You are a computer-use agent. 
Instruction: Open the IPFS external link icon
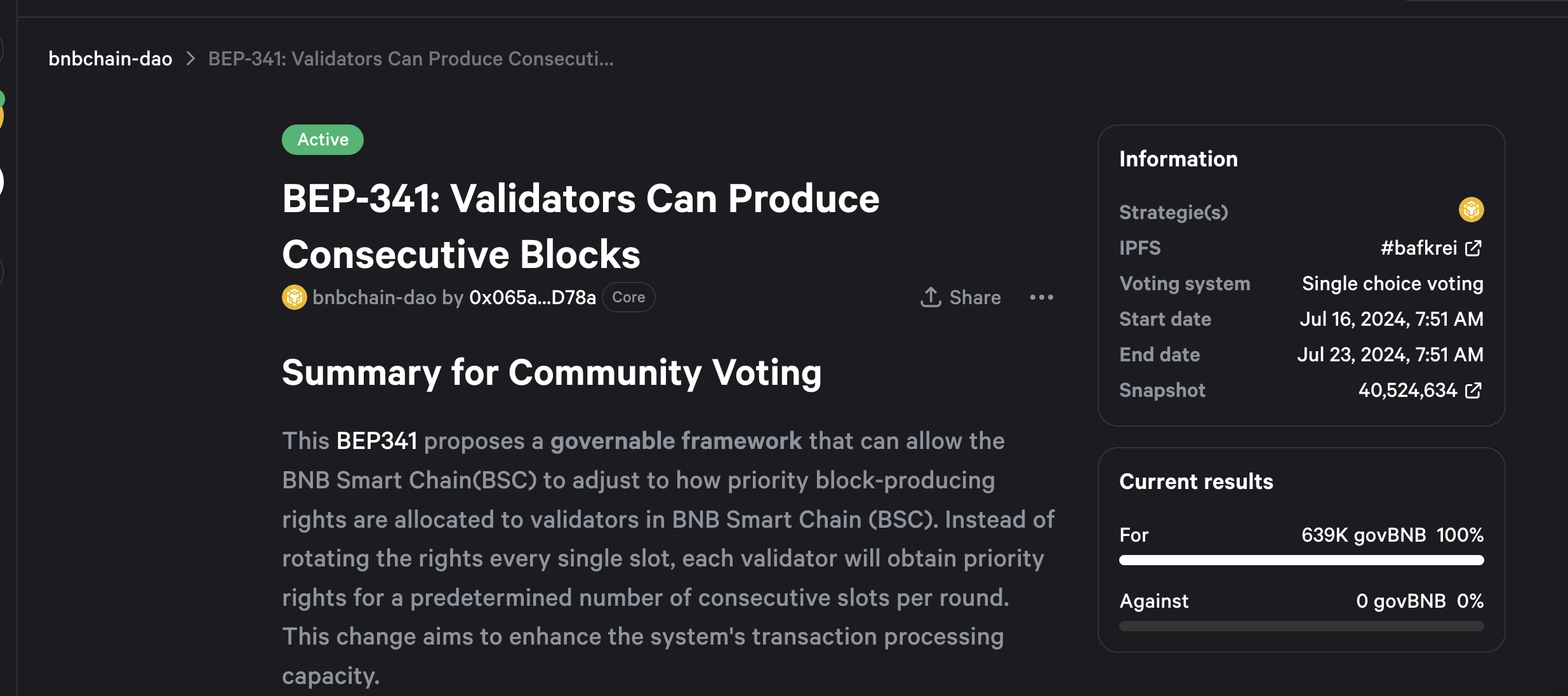tap(1473, 248)
